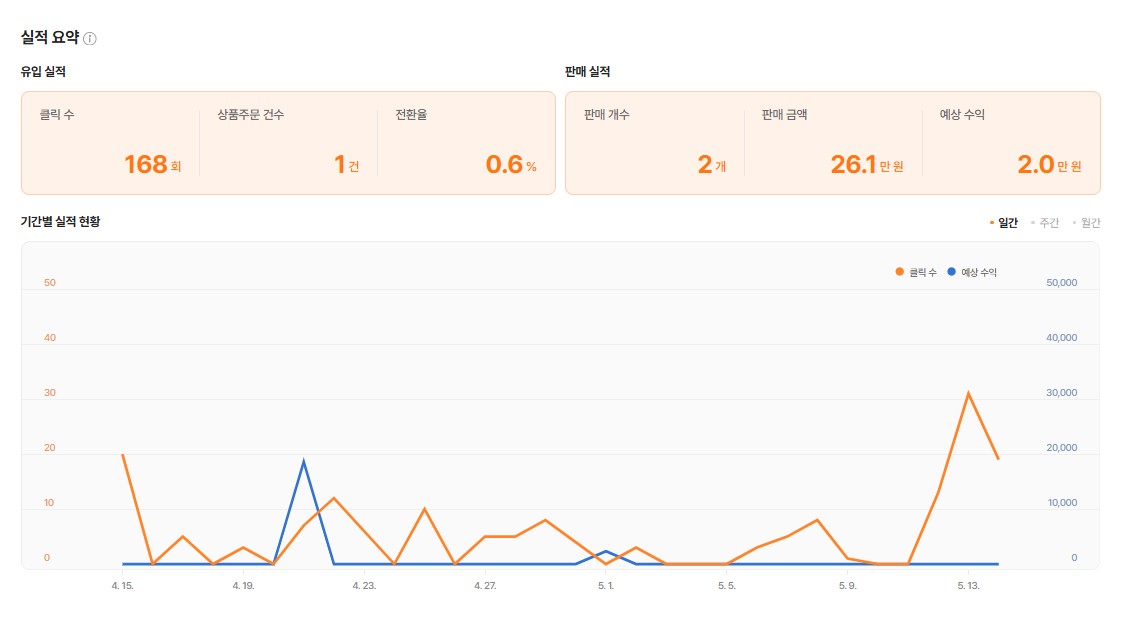This screenshot has width=1133, height=622.
Task: Click the 실적 요약 heading
Action: (49, 38)
